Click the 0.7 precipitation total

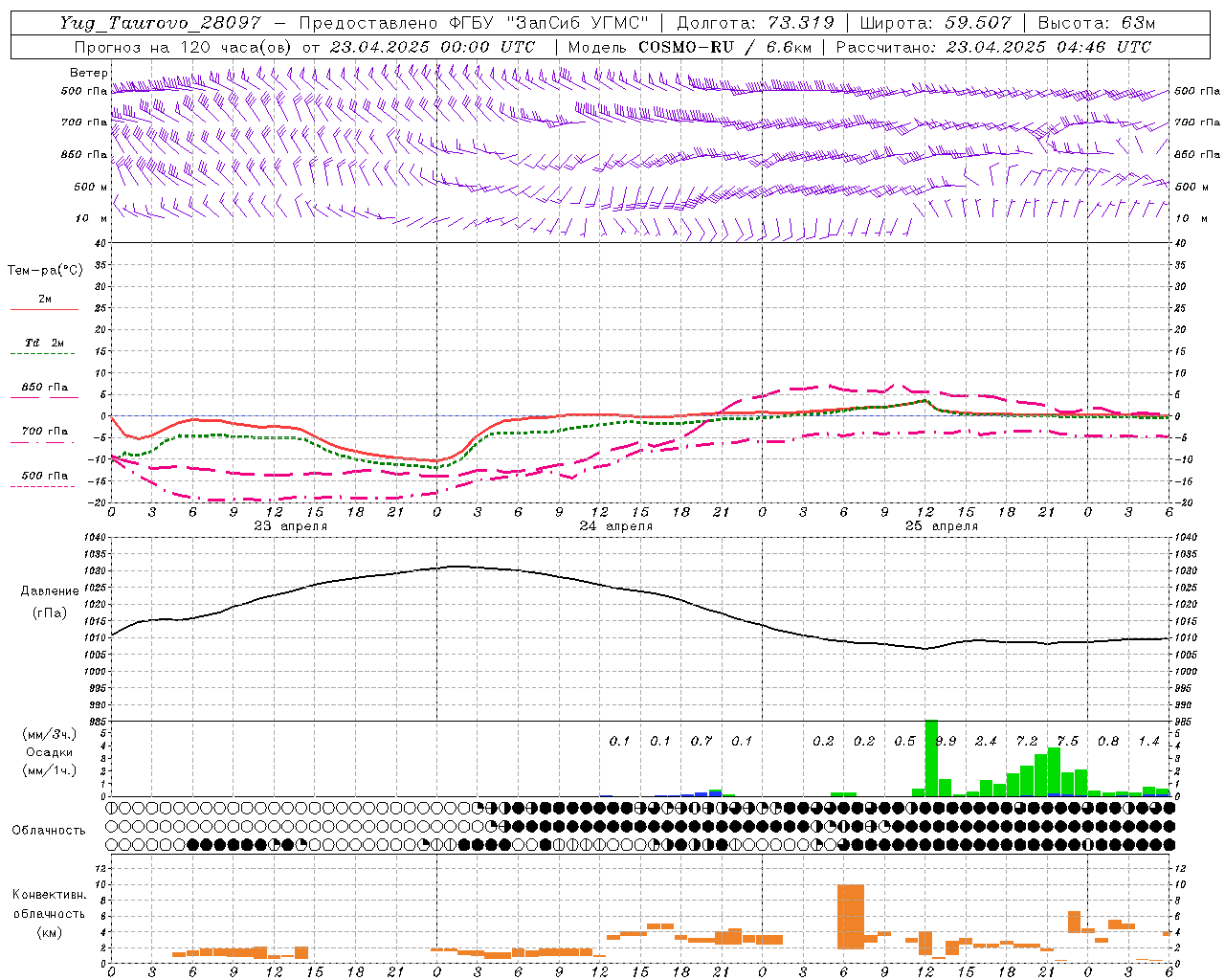702,742
